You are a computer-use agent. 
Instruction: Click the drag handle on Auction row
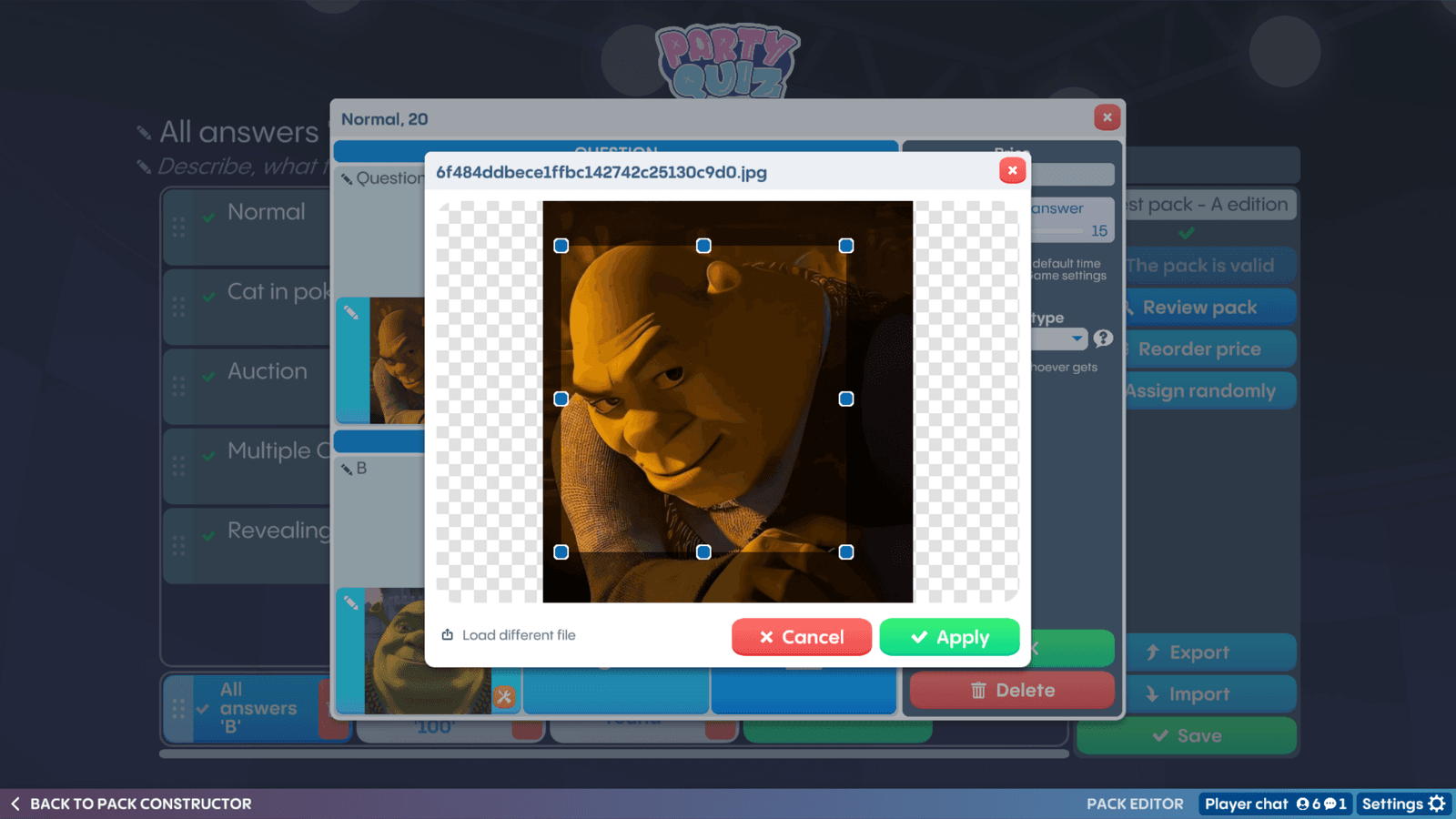point(178,386)
